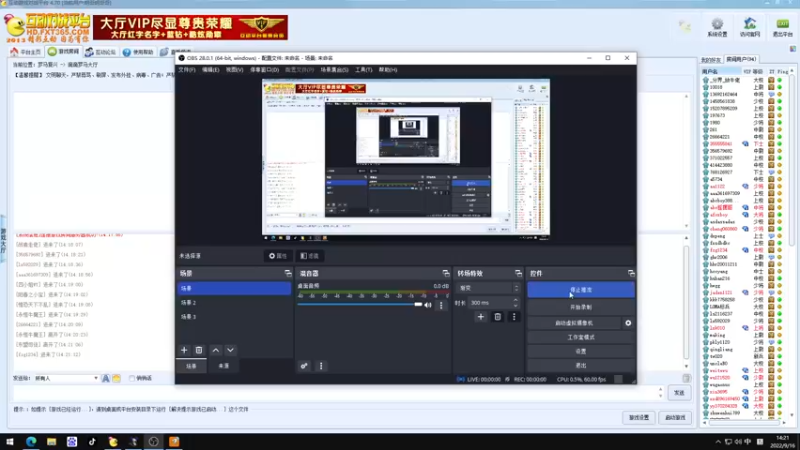
Task: Open source Properties button in OBS toolbar
Action: point(278,256)
